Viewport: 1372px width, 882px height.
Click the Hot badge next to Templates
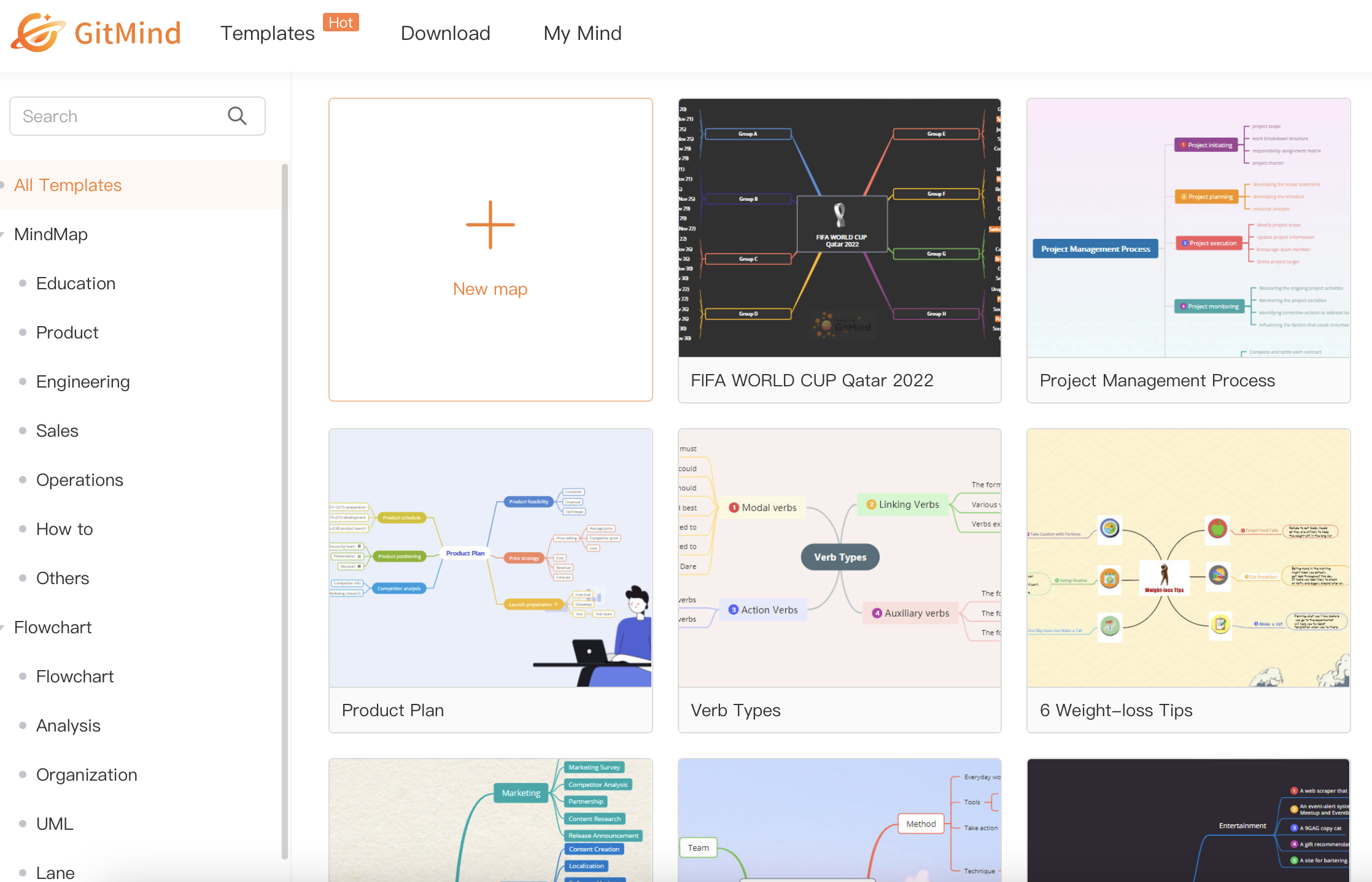click(x=341, y=23)
